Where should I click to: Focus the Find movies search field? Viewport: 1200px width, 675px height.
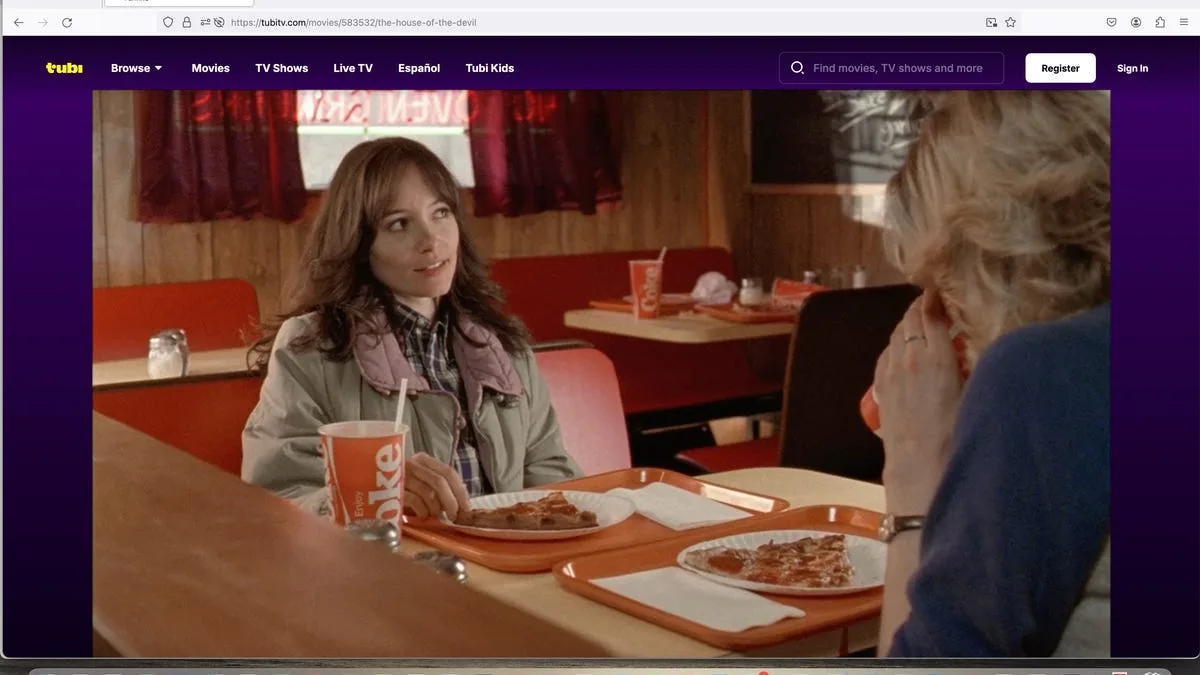[x=900, y=68]
